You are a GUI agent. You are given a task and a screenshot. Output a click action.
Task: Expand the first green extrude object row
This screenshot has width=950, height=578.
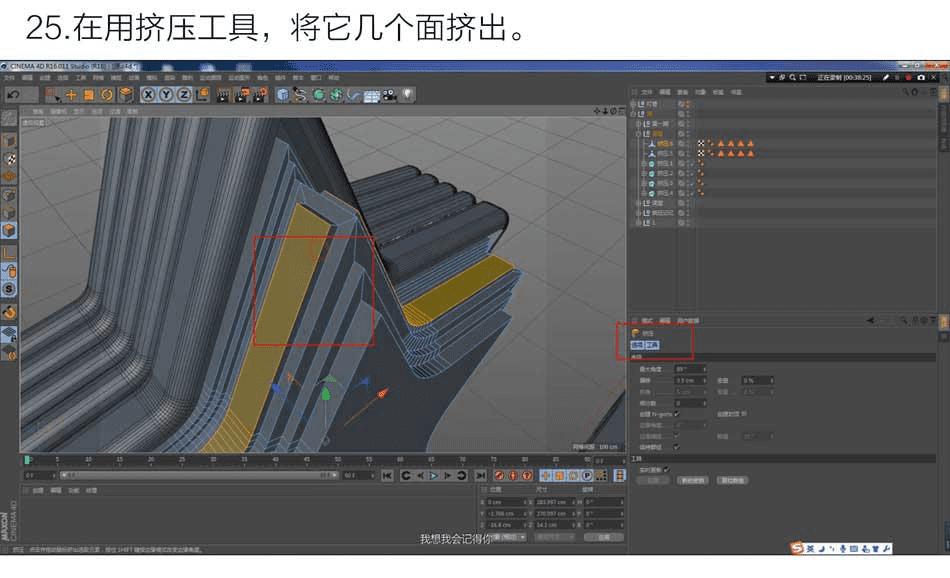pyautogui.click(x=644, y=164)
